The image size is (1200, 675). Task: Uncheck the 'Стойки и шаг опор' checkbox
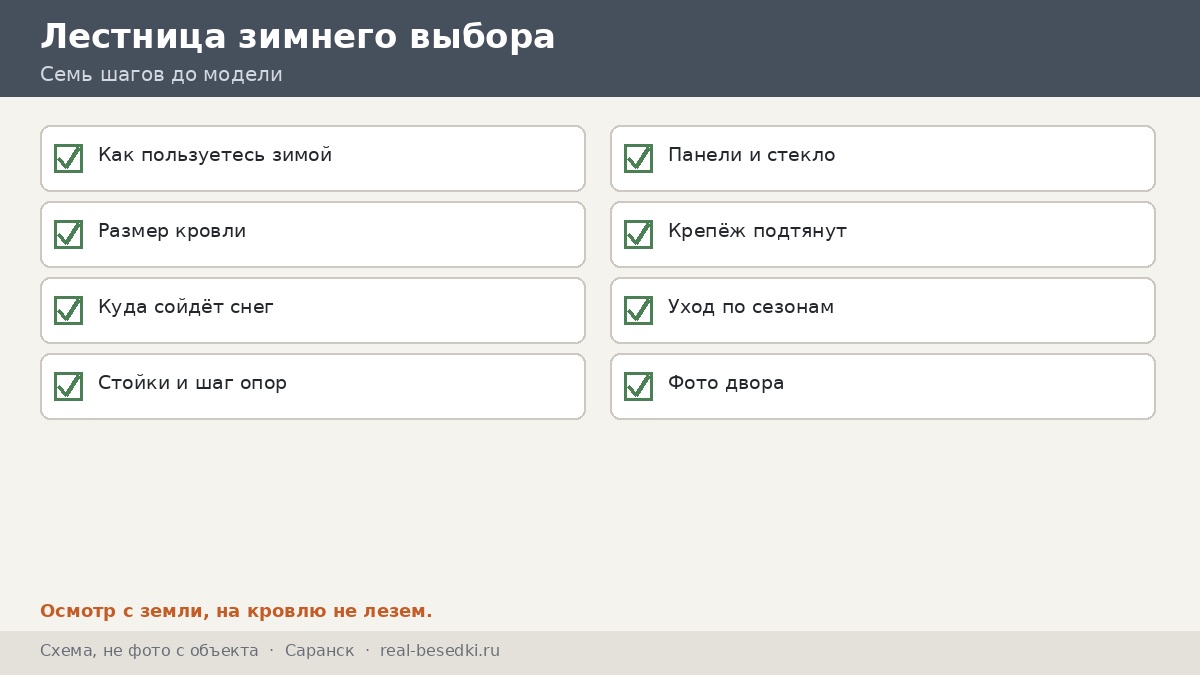(68, 386)
